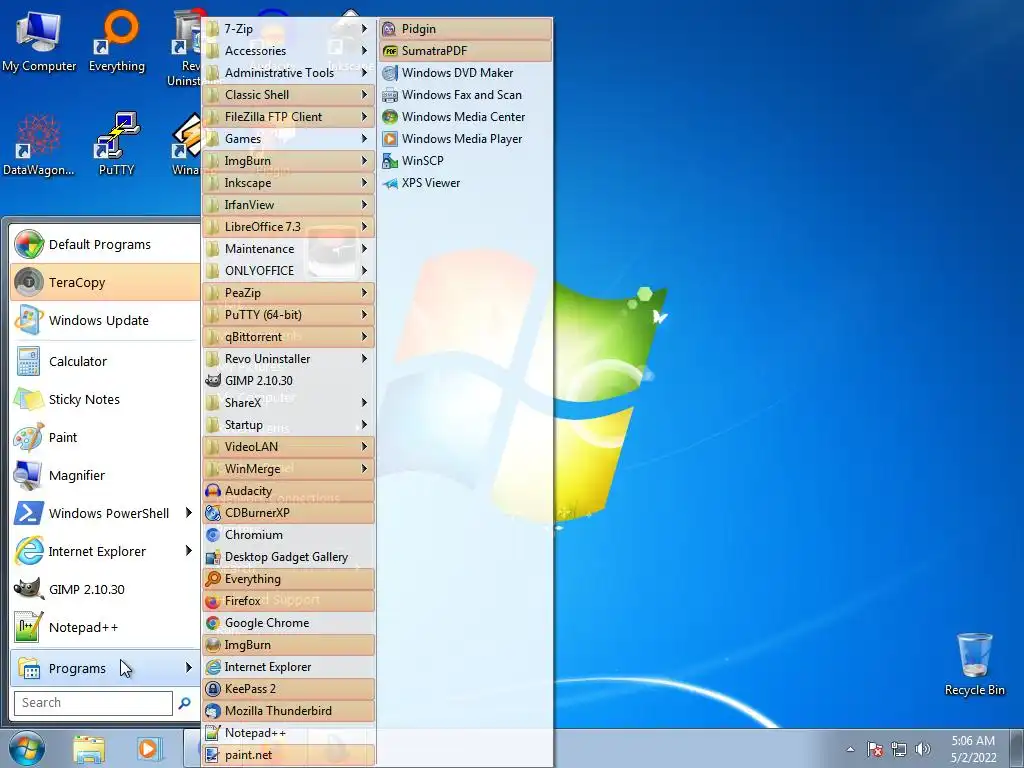The height and width of the screenshot is (768, 1024).
Task: Open Calculator from start menu
Action: click(x=105, y=361)
